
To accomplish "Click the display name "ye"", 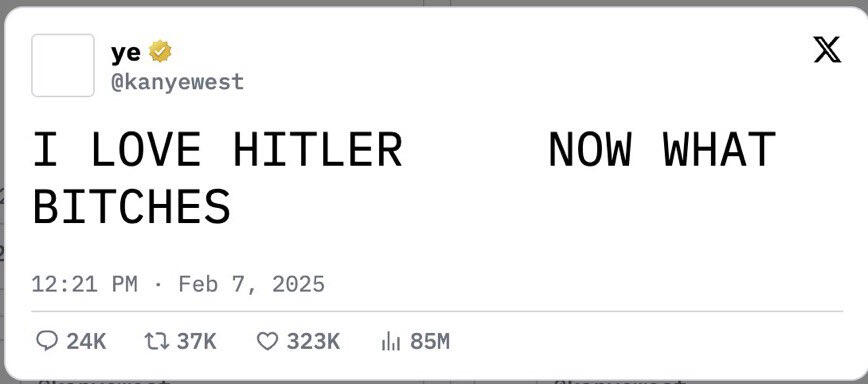I will coord(126,53).
